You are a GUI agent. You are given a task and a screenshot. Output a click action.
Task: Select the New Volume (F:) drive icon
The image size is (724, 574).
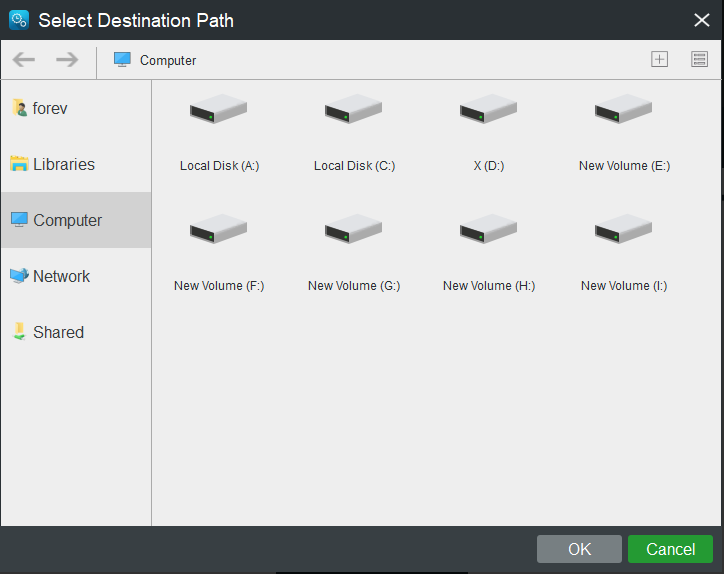coord(218,229)
